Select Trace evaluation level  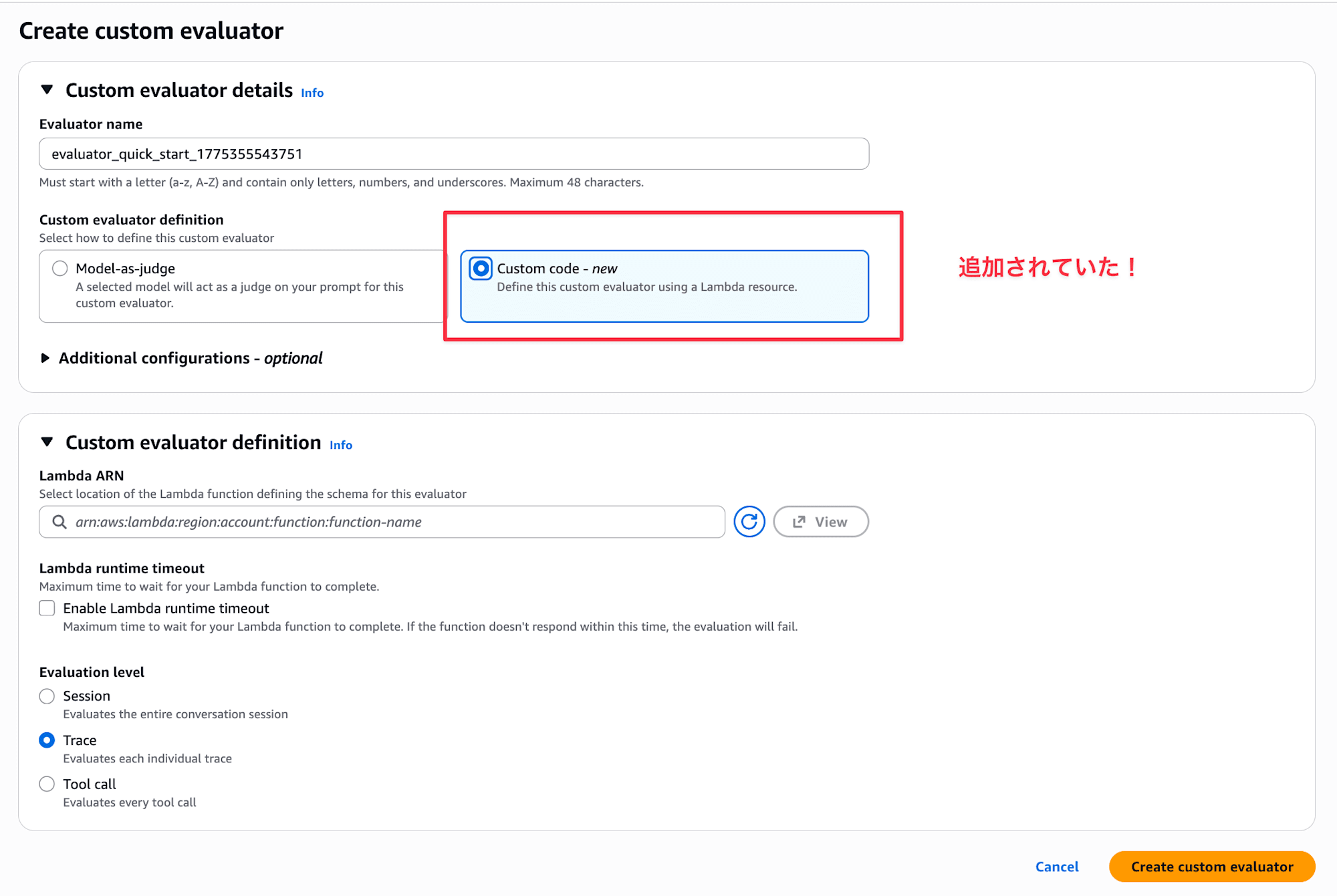(x=47, y=740)
